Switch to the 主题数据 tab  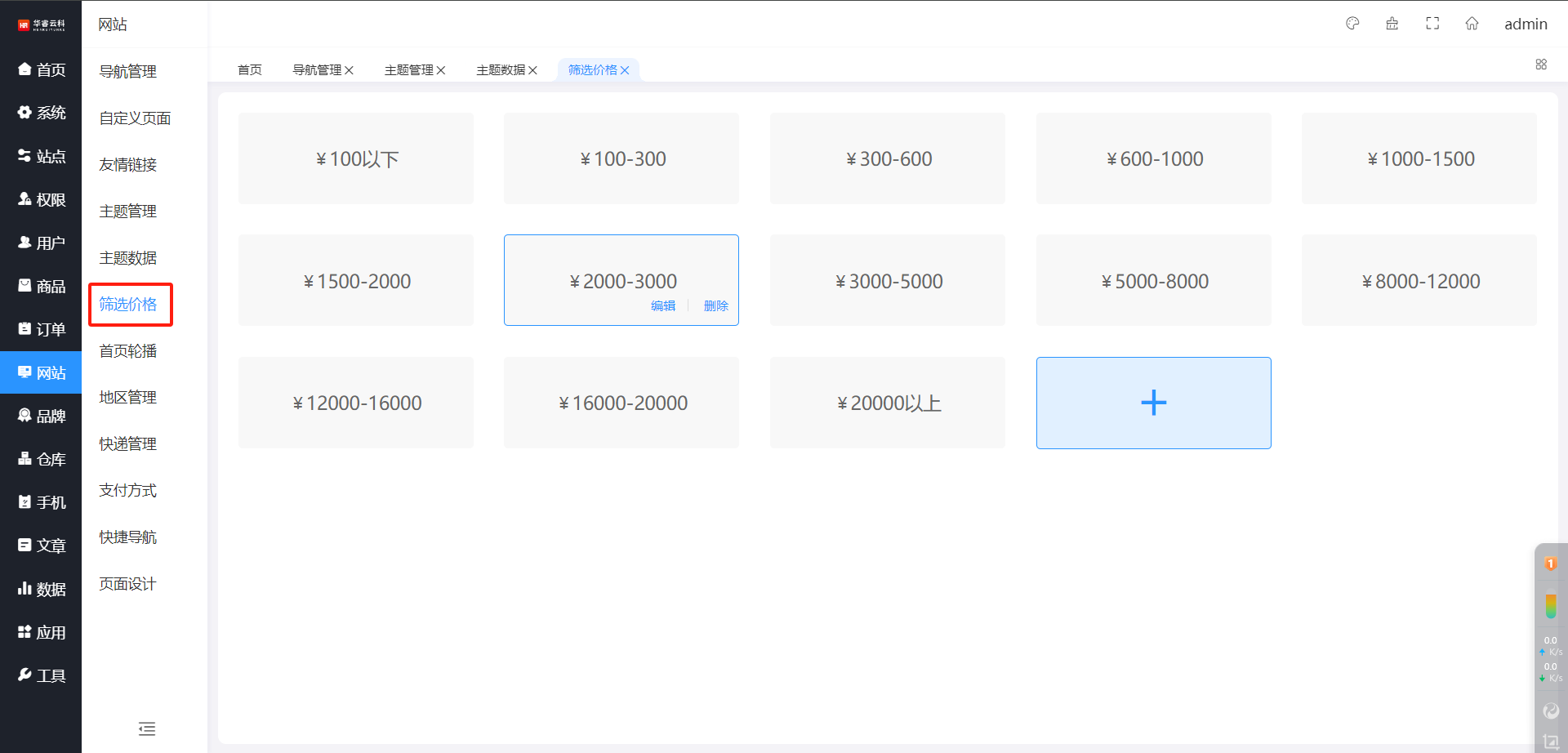(500, 70)
